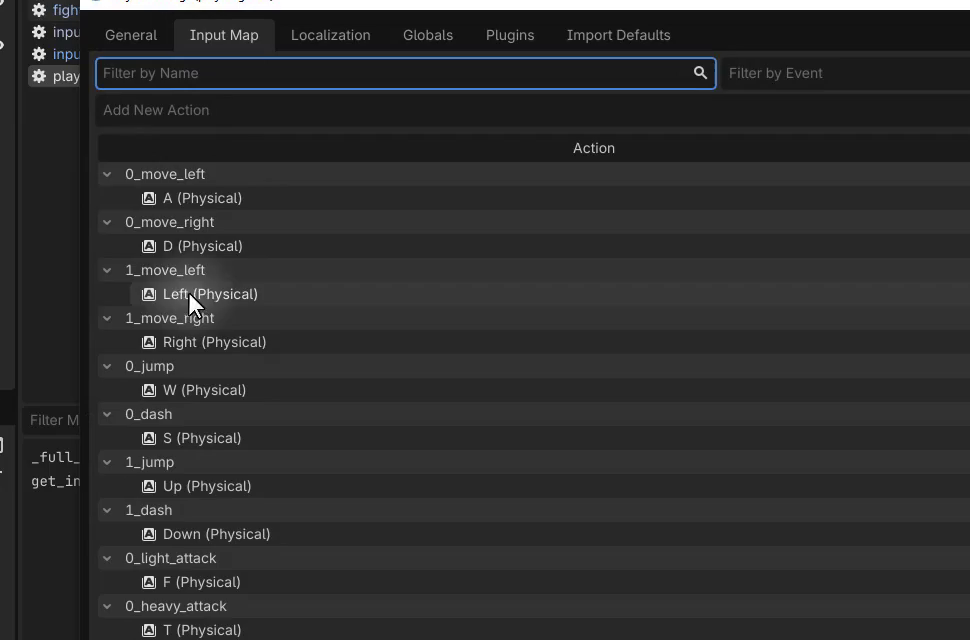Collapse the 0_light_attack action
Screen dimensions: 970x640
pos(107,558)
